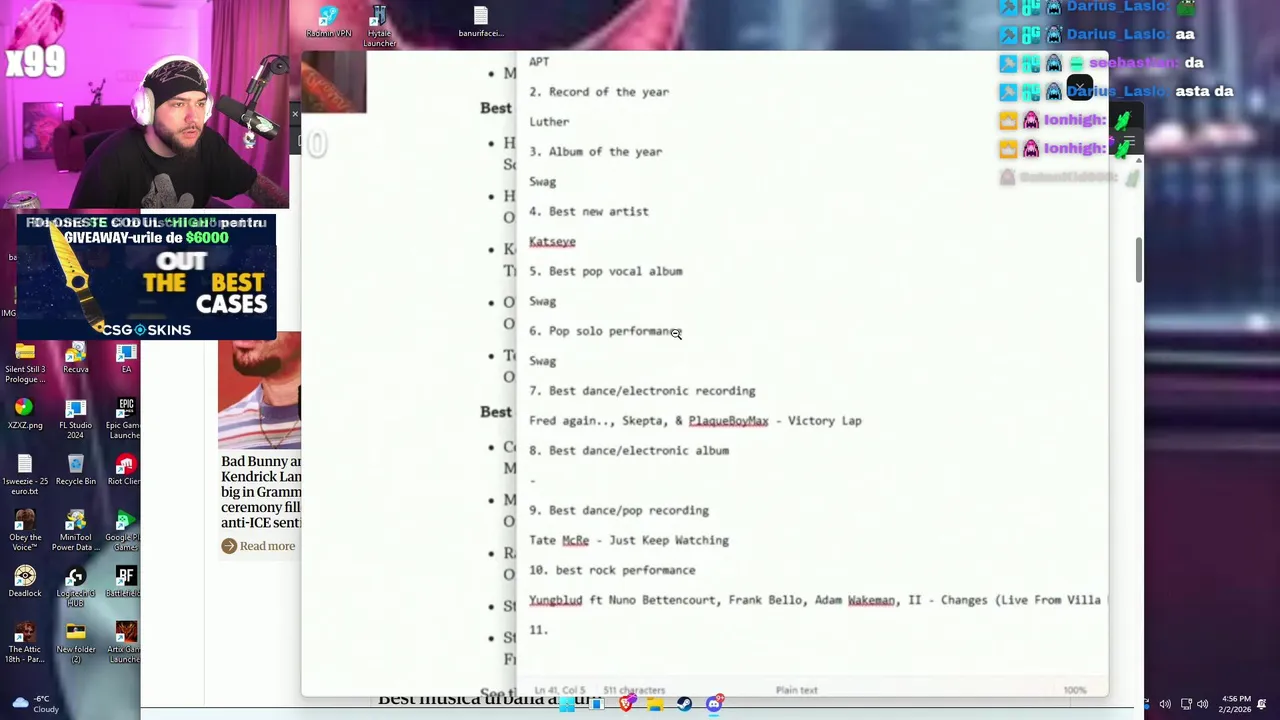Click the APT line at top of notes
Screen dimensions: 1280x720
coord(539,62)
